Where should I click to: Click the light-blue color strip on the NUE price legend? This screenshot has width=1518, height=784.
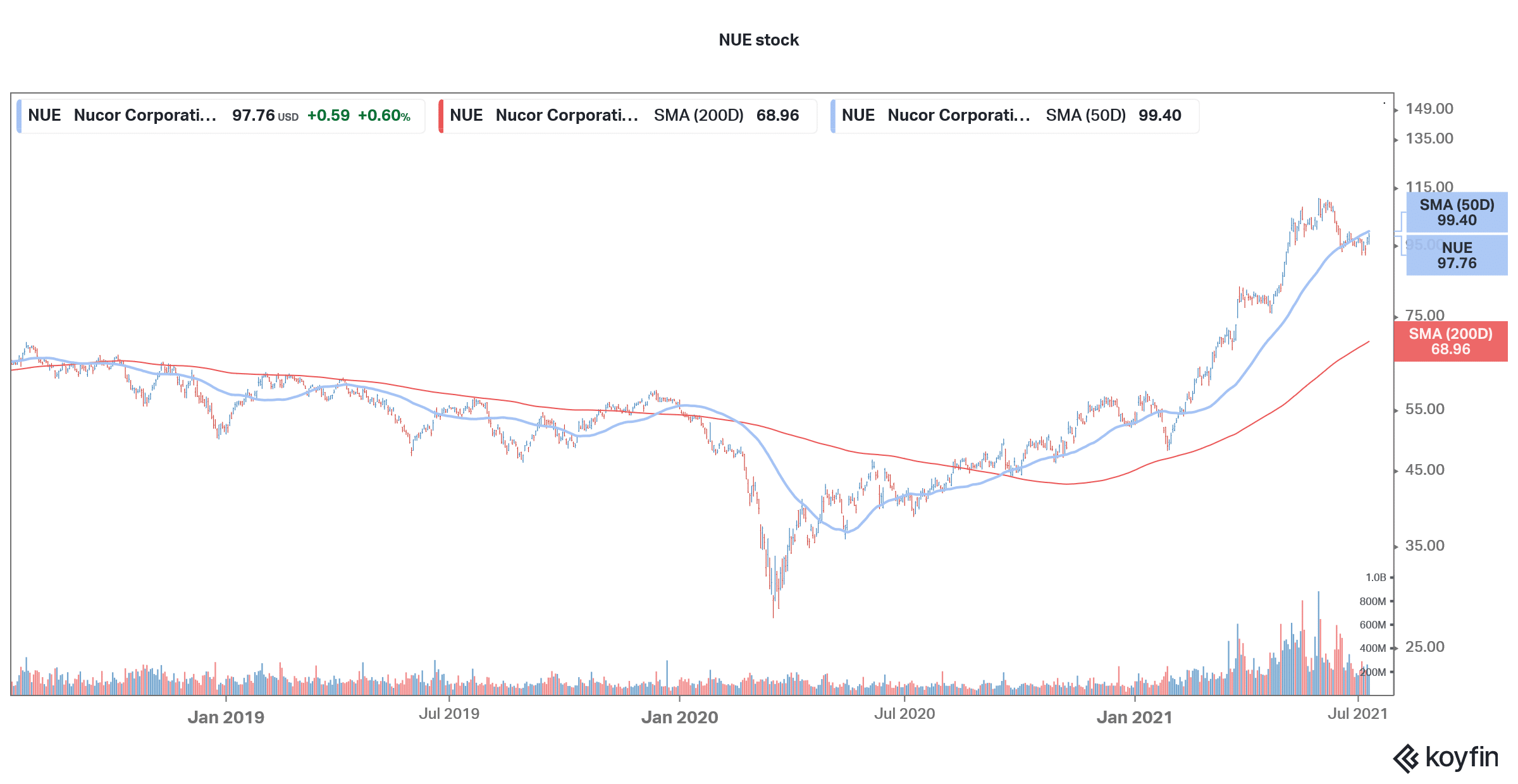click(19, 116)
